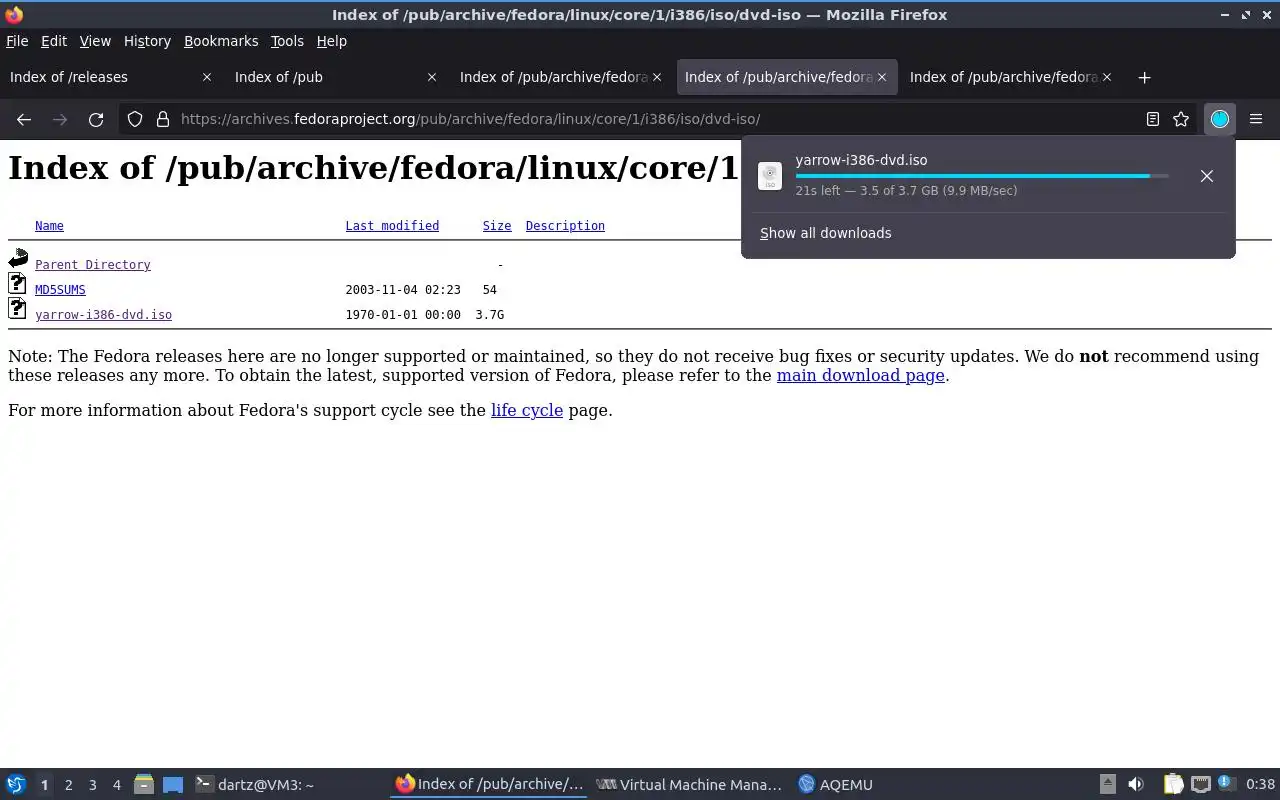This screenshot has height=800, width=1280.
Task: Close the 'Index of /pub' tab
Action: click(x=432, y=77)
